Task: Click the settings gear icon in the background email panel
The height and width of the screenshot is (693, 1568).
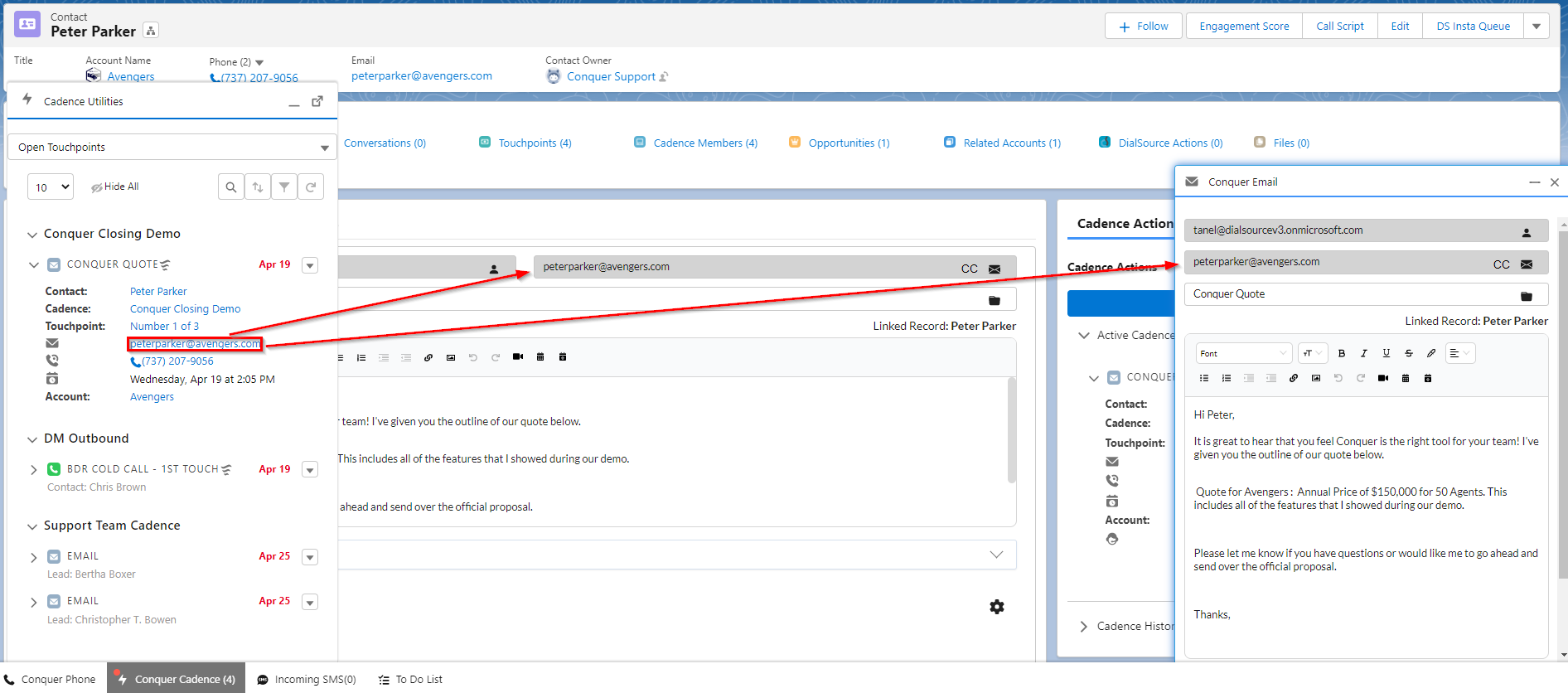Action: click(x=997, y=607)
